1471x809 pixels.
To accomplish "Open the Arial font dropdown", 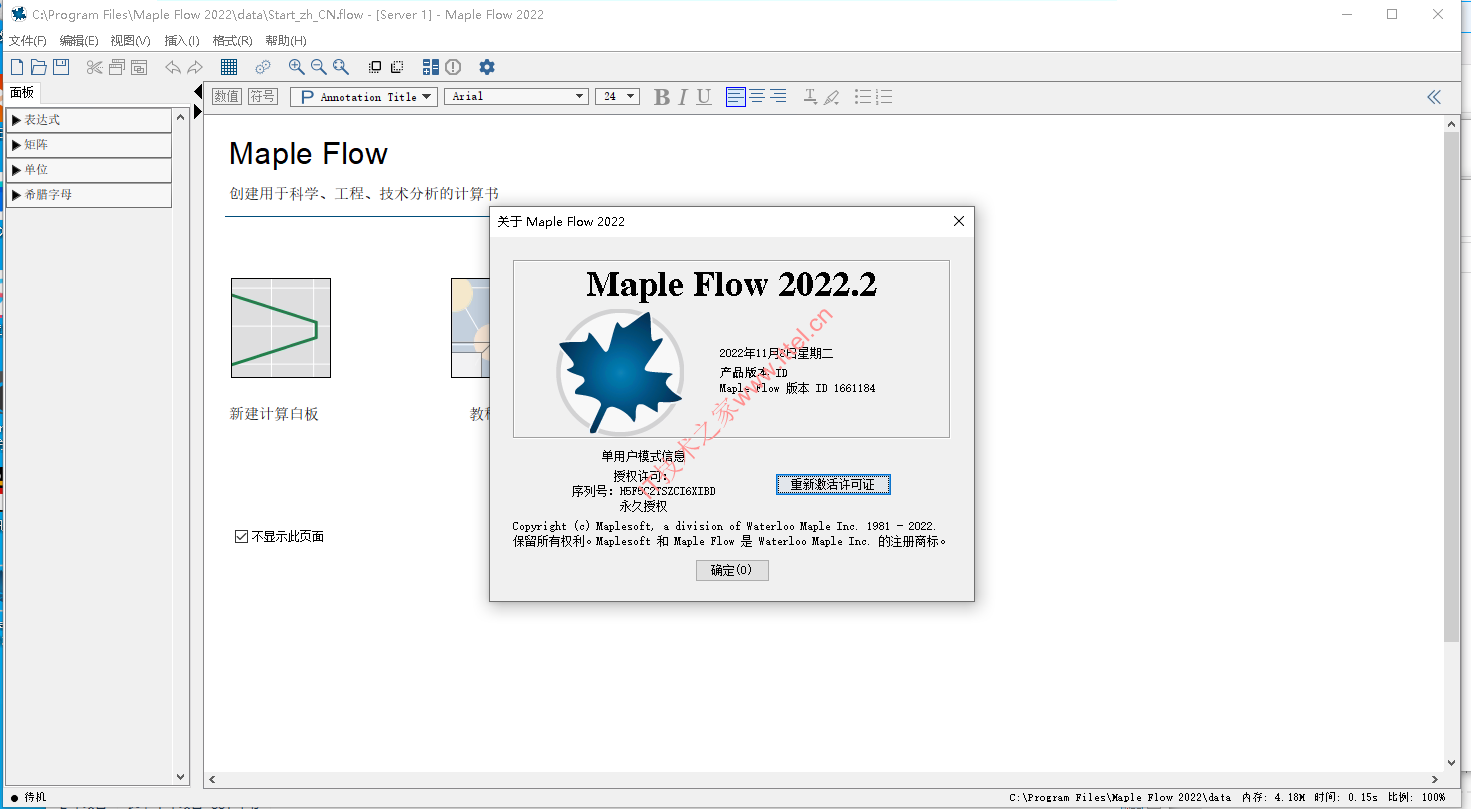I will [x=517, y=97].
